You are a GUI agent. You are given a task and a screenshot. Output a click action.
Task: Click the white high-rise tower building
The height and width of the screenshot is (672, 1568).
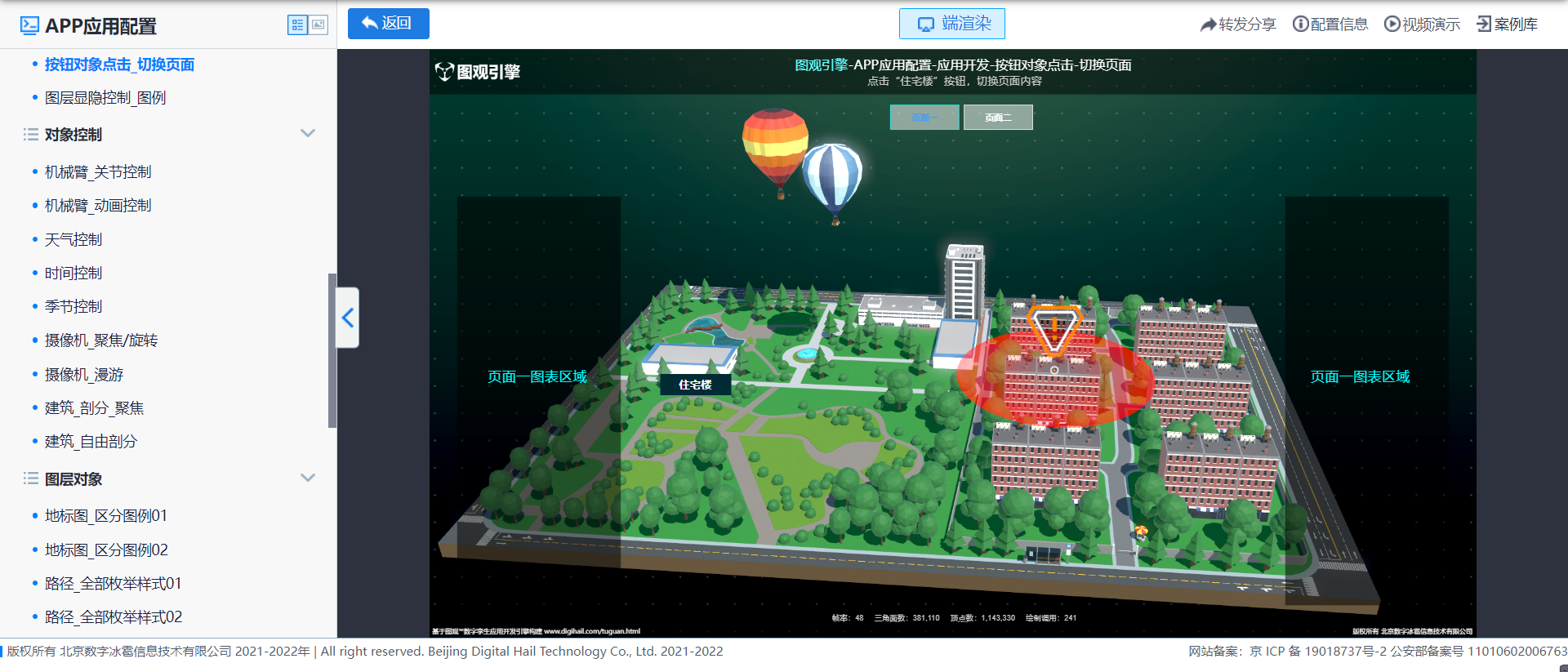[x=964, y=282]
